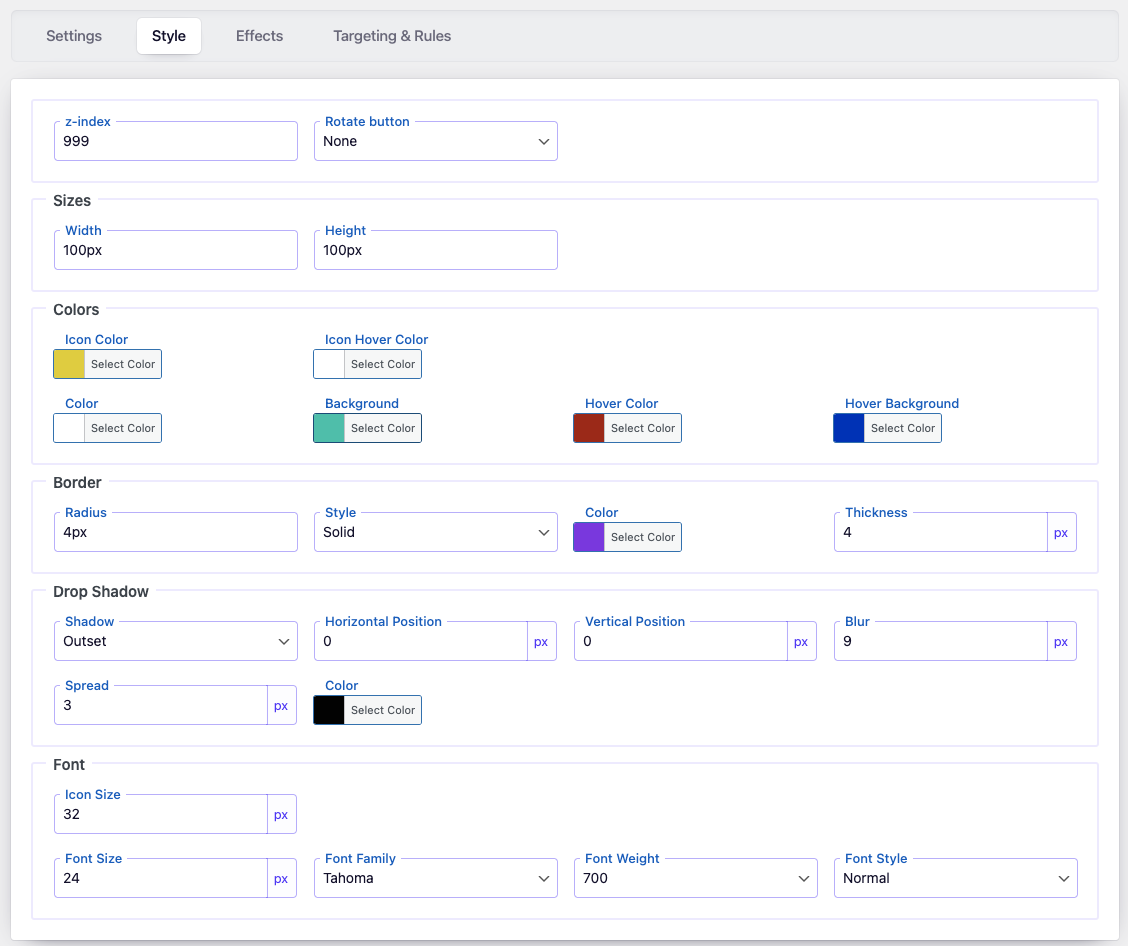
Task: Focus the Border Radius input field
Action: [x=175, y=533]
